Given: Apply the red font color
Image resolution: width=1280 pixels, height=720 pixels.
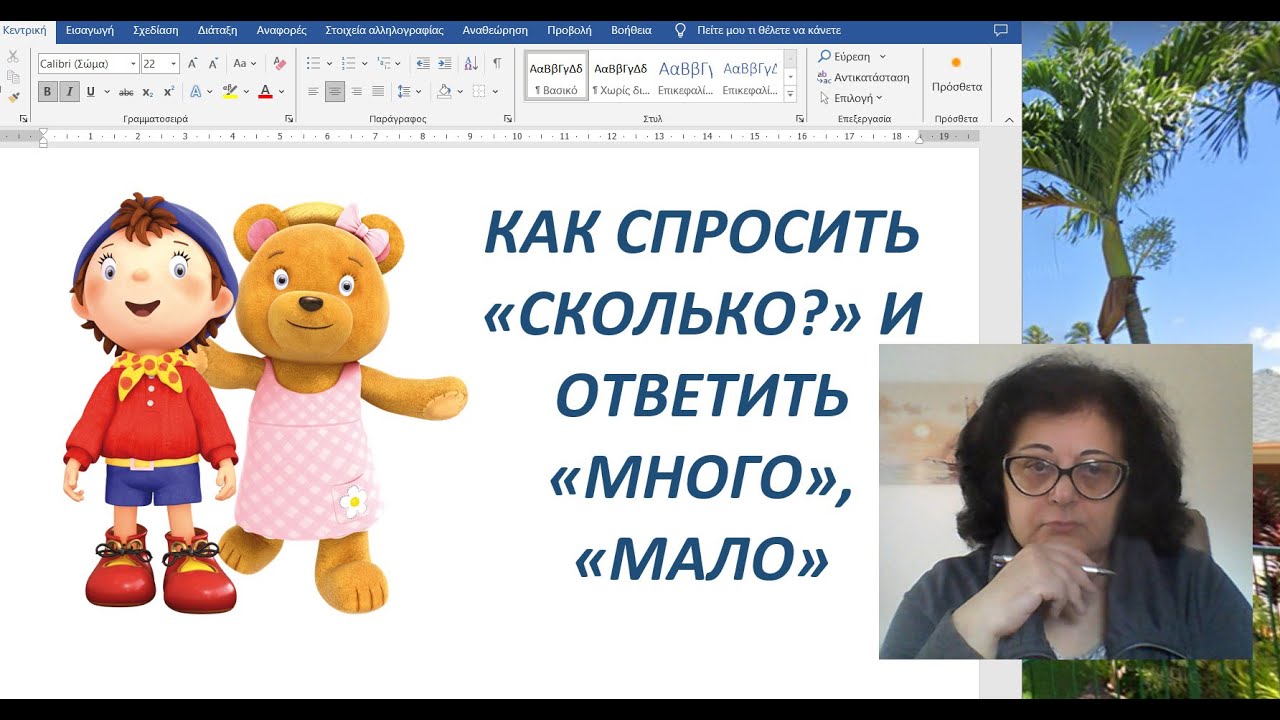Looking at the screenshot, I should (265, 91).
